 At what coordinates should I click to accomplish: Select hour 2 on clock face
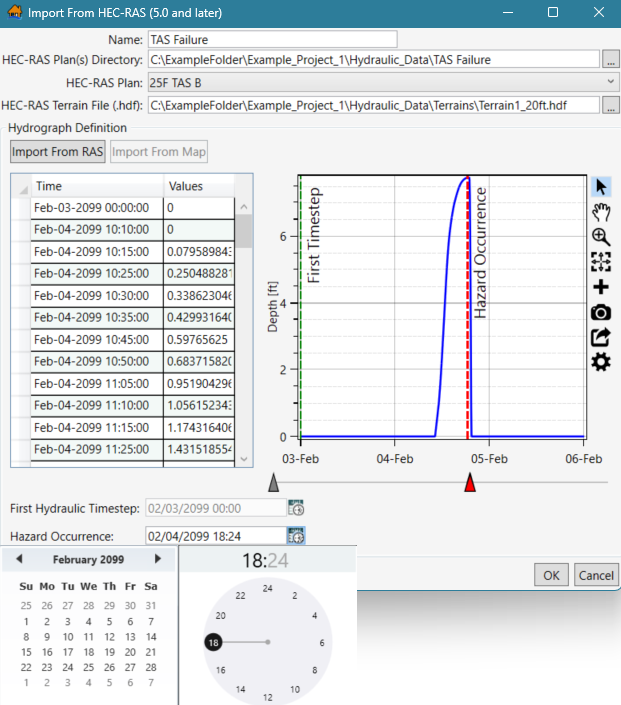pos(295,596)
